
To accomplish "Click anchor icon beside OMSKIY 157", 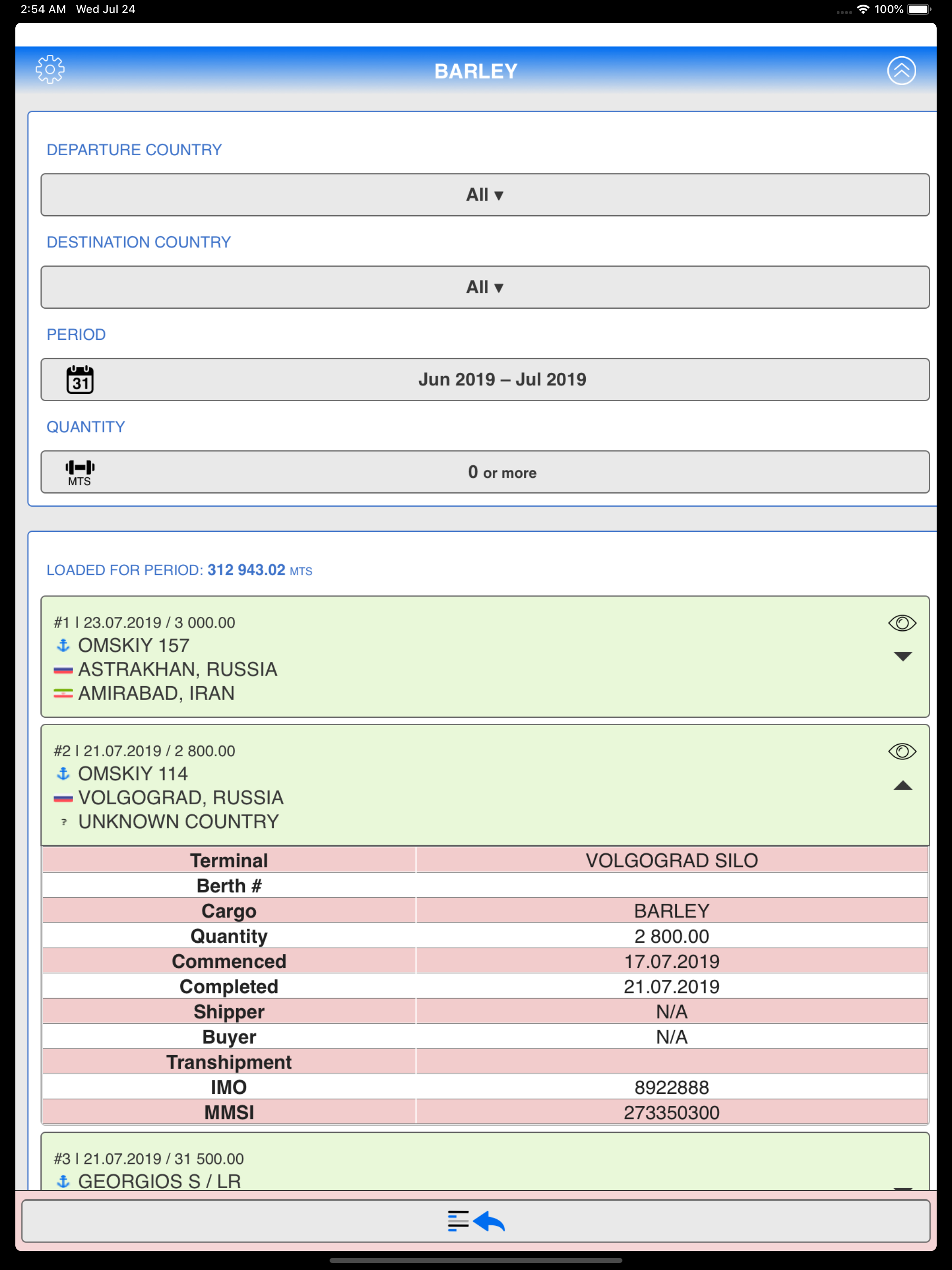I will coord(63,645).
